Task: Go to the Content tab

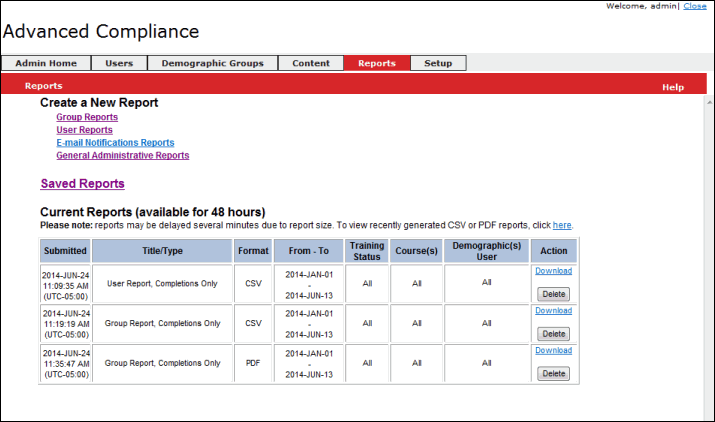Action: pos(311,63)
